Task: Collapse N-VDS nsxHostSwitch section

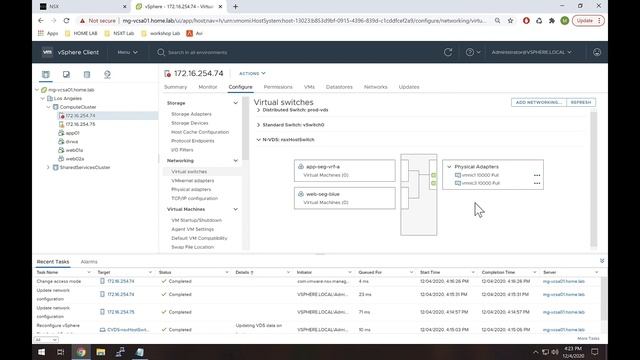Action: tap(258, 140)
